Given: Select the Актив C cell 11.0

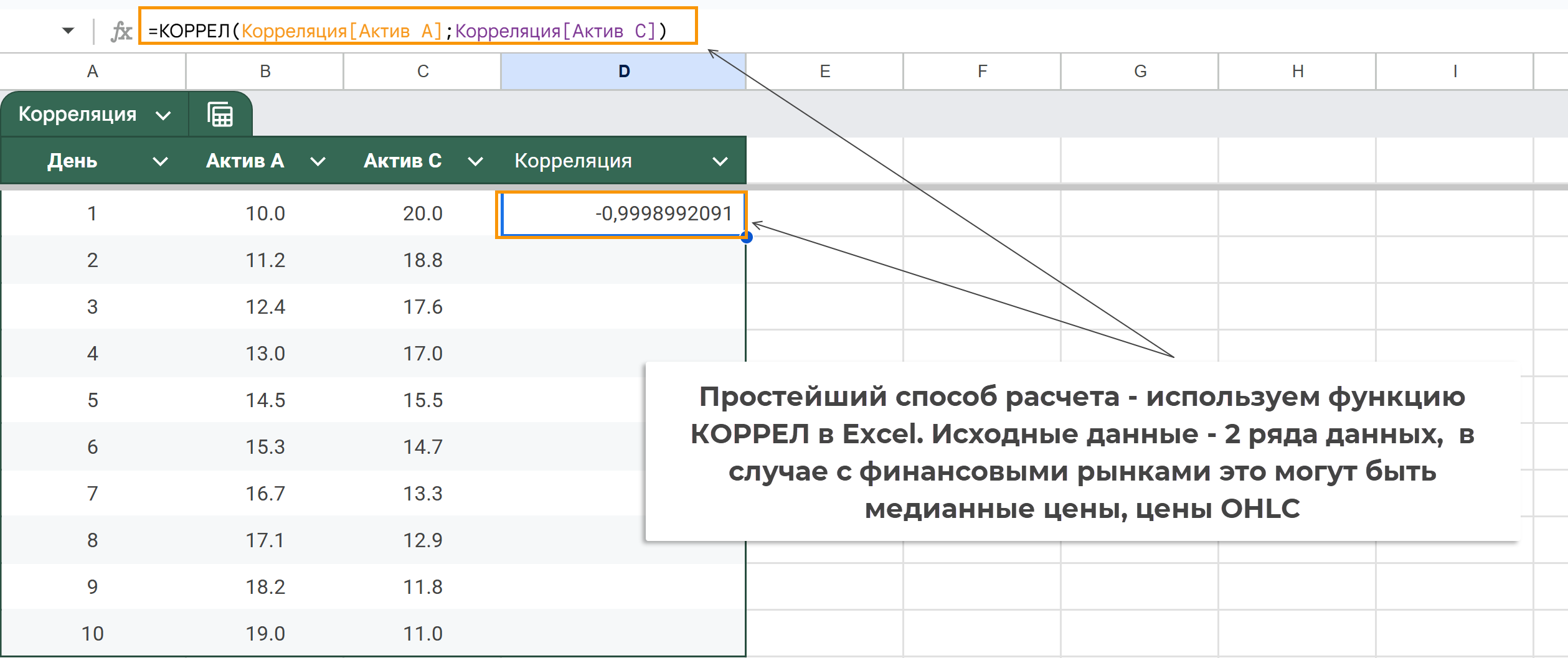Looking at the screenshot, I should click(422, 634).
